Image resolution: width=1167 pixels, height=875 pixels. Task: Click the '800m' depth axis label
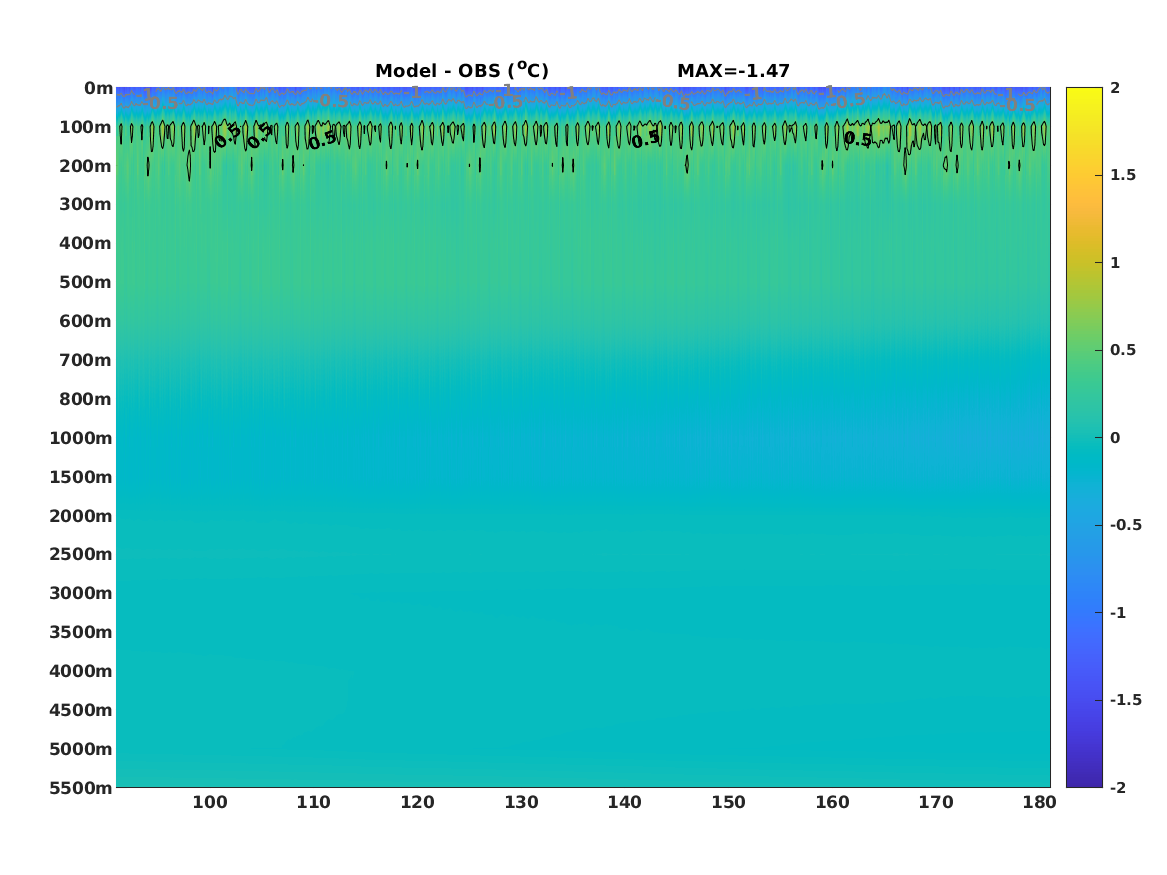(86, 400)
